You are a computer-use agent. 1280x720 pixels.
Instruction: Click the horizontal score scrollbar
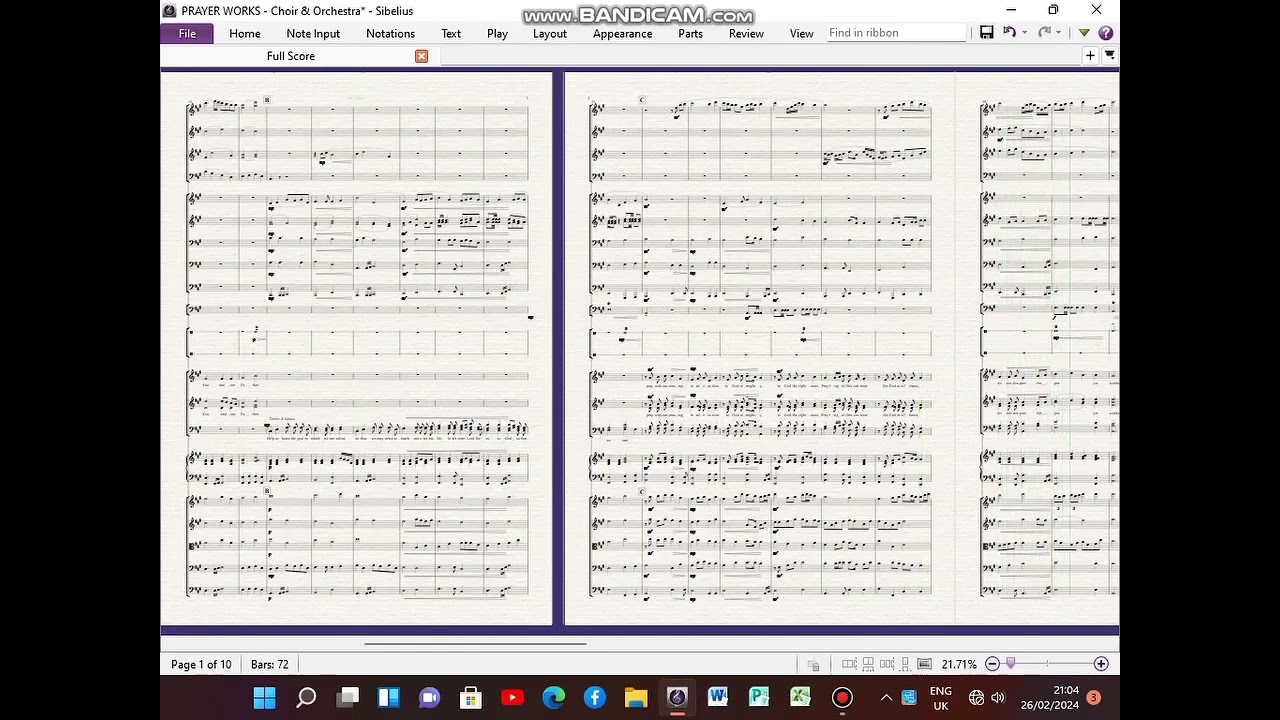(475, 644)
